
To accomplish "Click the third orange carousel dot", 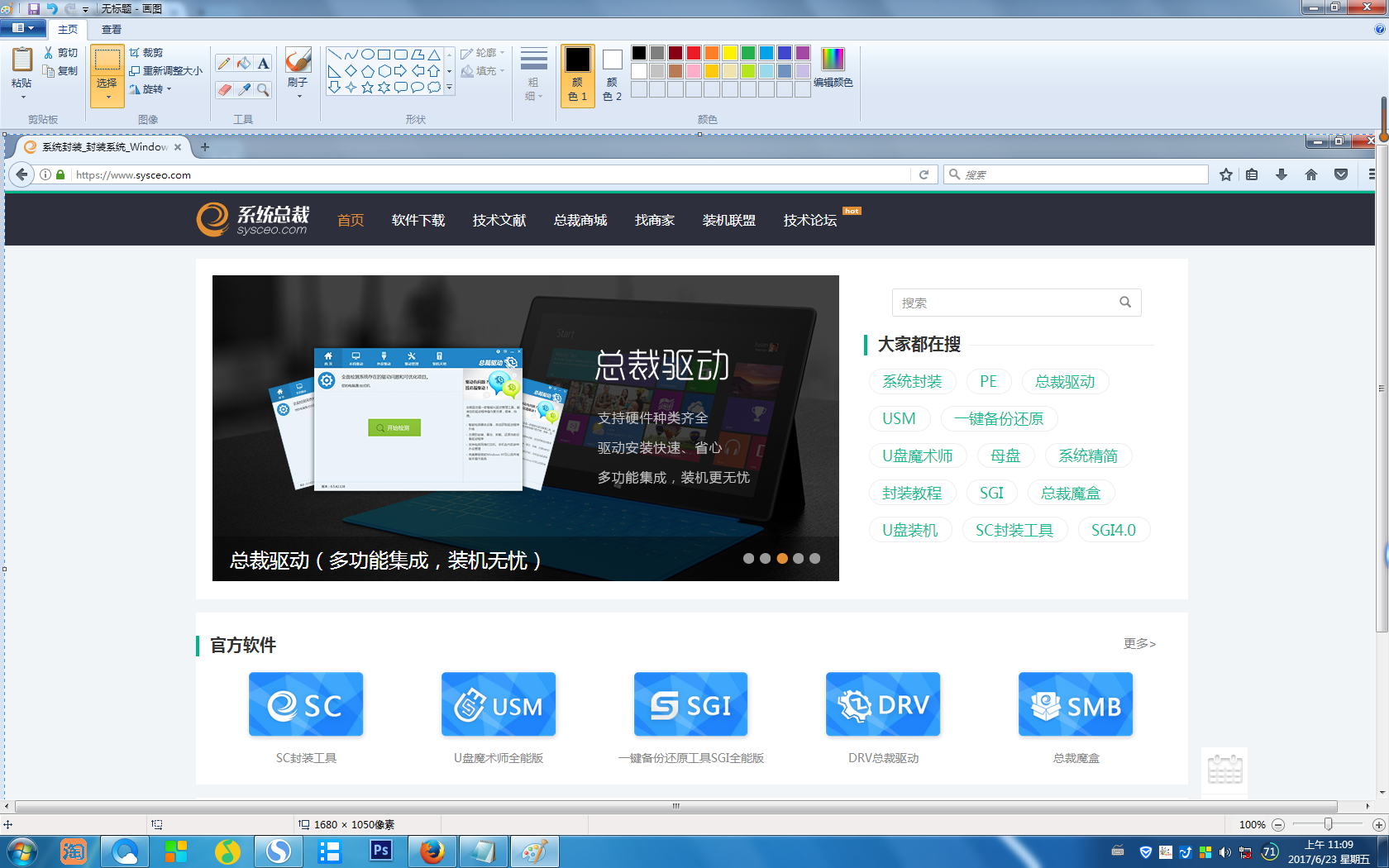I will click(781, 558).
